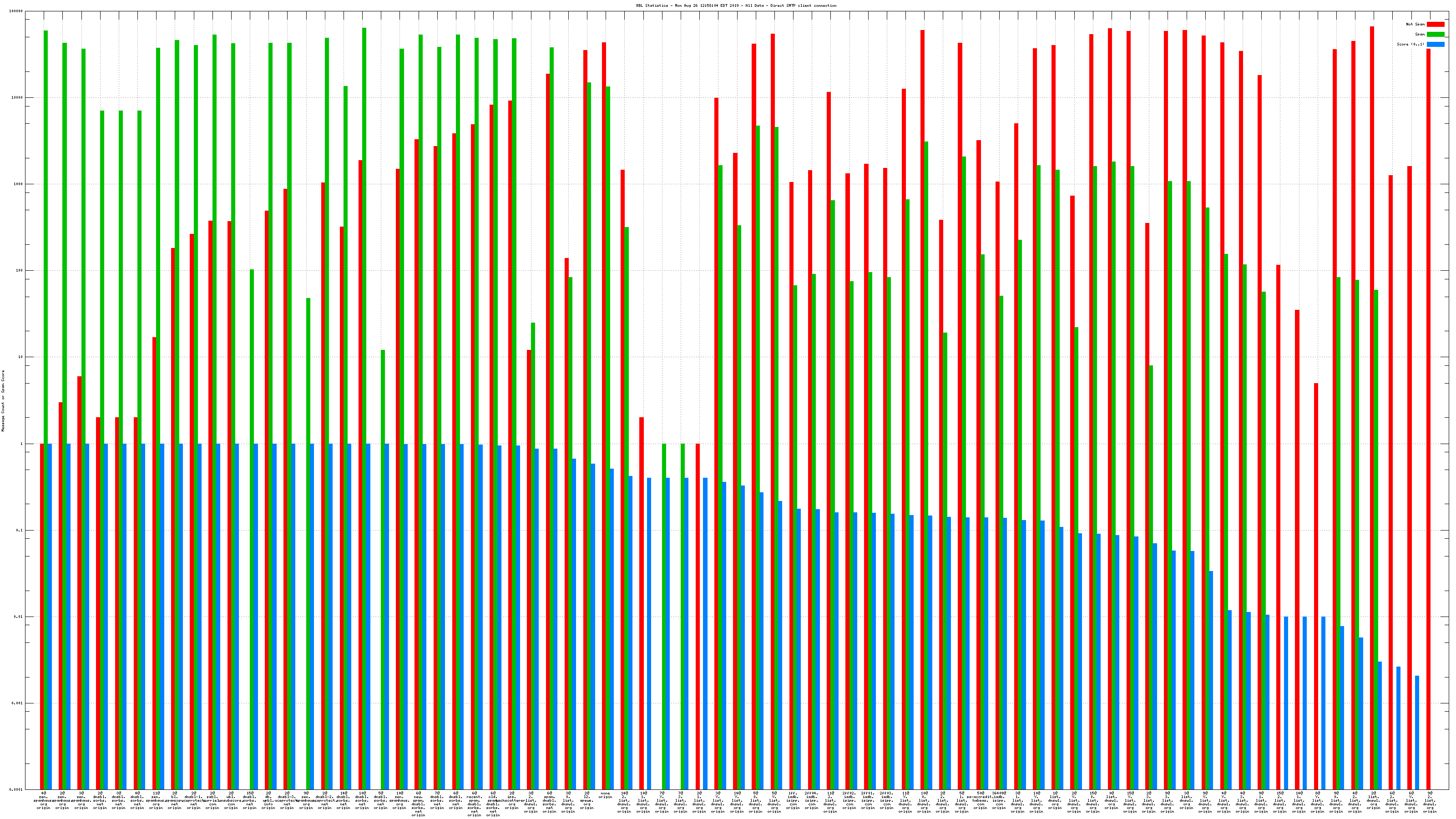Click the 12.apews.org x-axis label

pos(586,800)
